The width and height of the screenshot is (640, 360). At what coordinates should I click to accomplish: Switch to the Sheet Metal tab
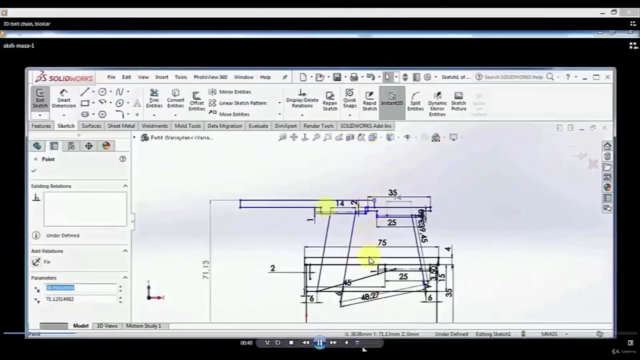pyautogui.click(x=121, y=126)
